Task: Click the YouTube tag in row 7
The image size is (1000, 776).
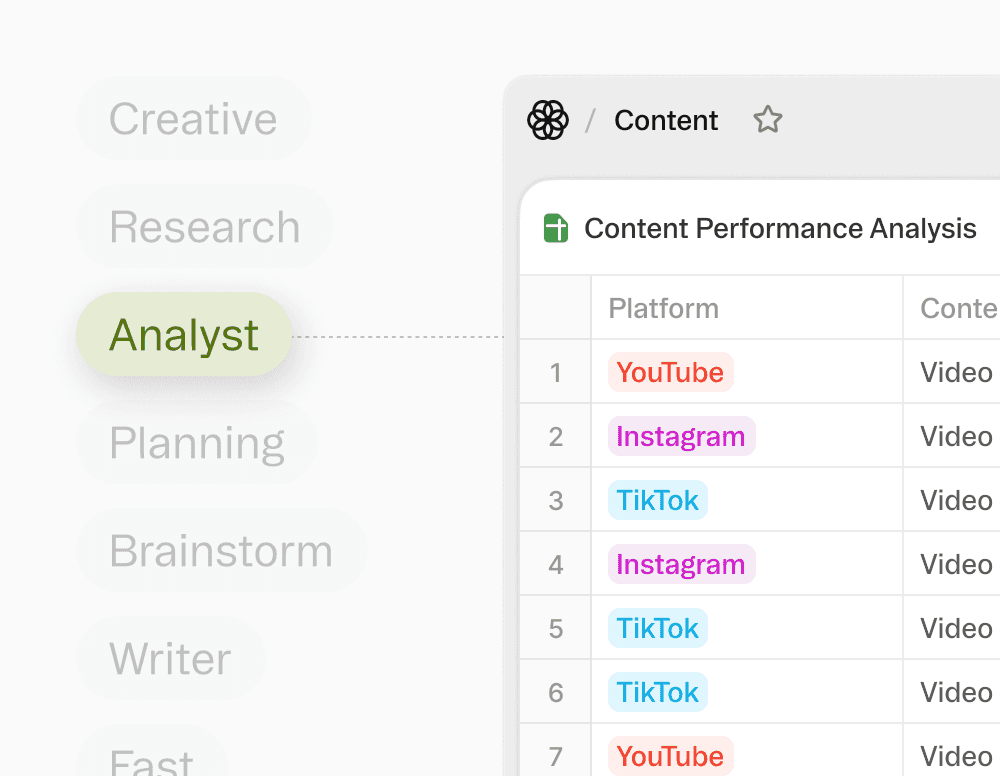Action: click(x=670, y=757)
